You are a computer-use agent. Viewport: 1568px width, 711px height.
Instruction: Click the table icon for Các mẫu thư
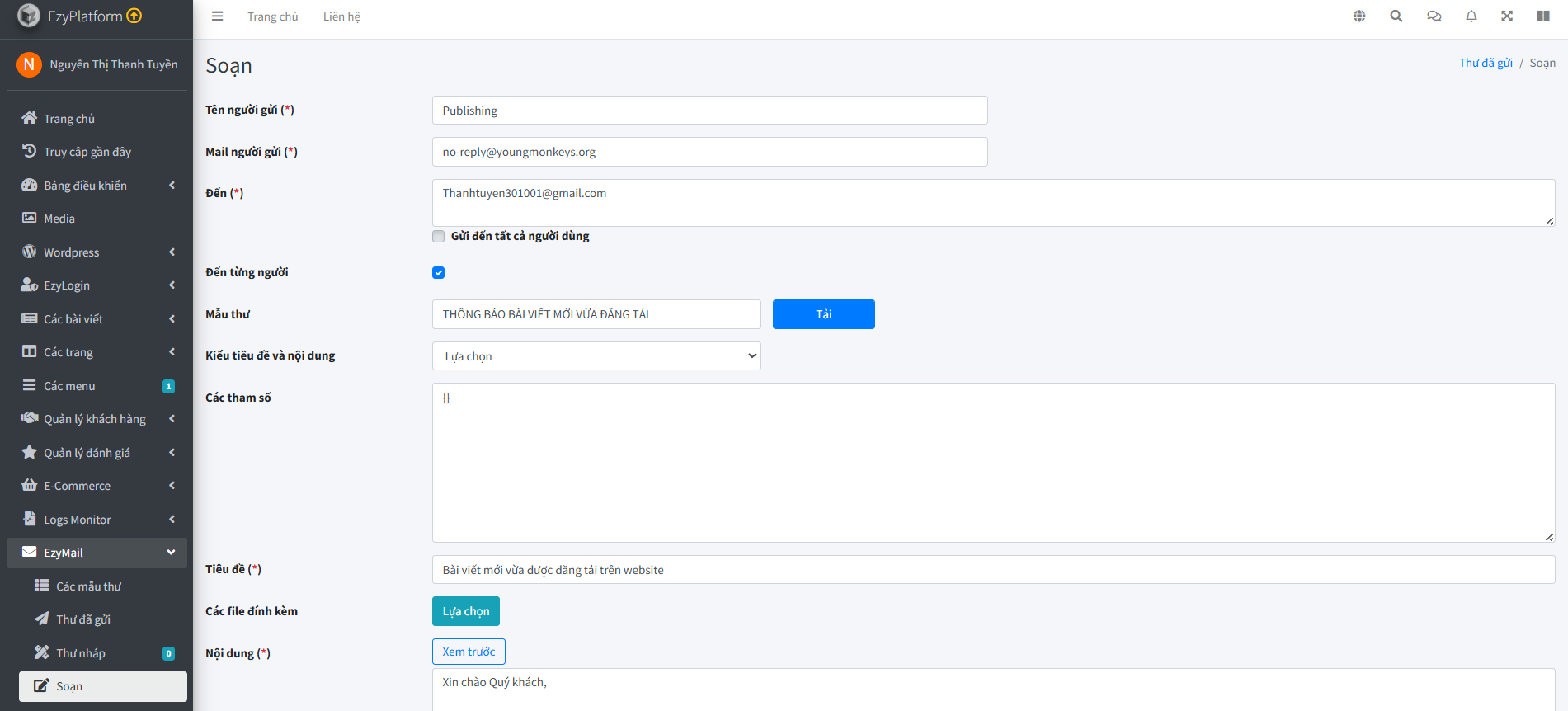[41, 586]
